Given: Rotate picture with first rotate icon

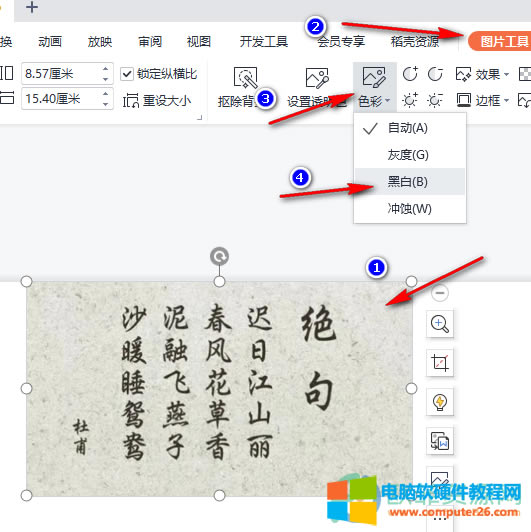Looking at the screenshot, I should (x=410, y=74).
